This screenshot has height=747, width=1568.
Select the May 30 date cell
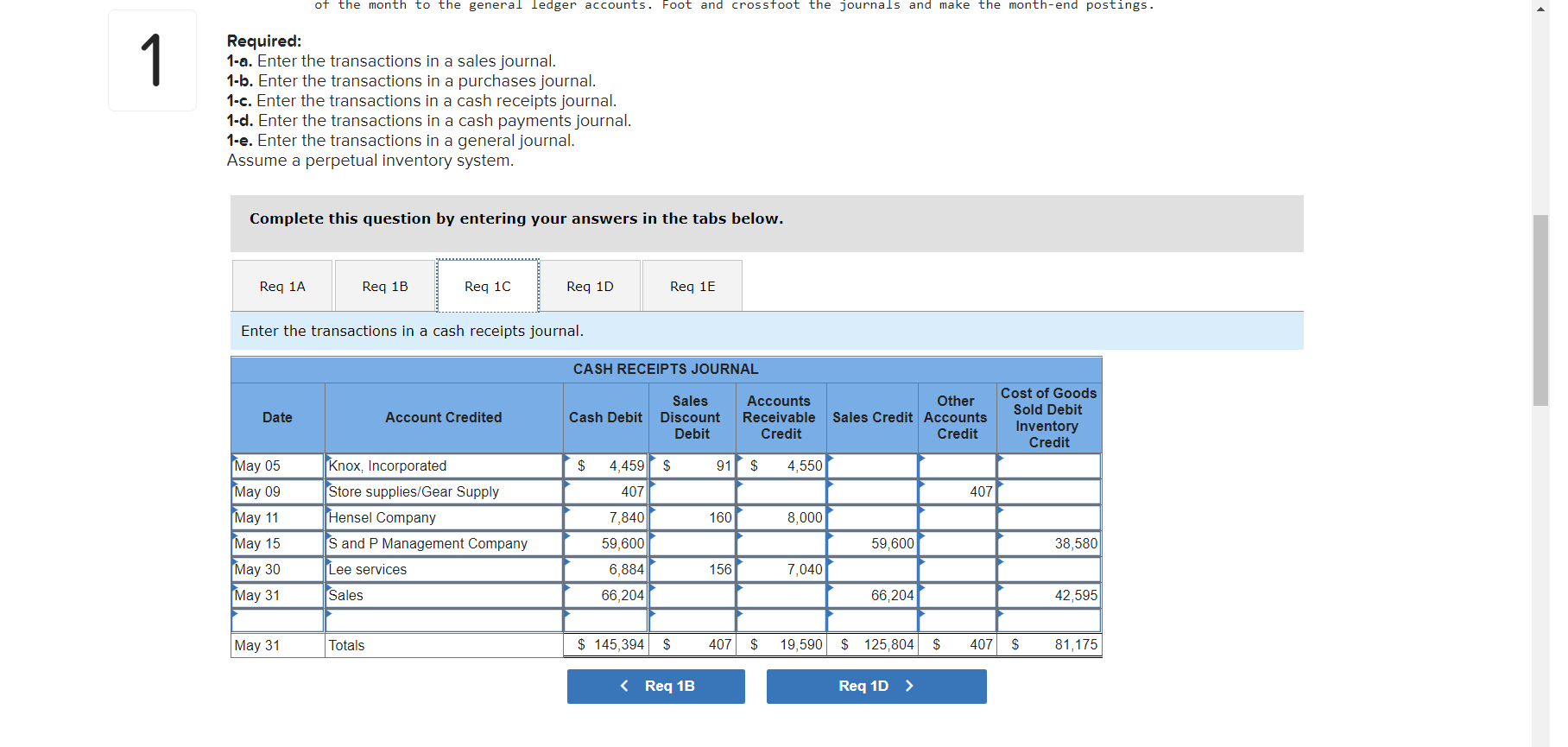tap(278, 569)
